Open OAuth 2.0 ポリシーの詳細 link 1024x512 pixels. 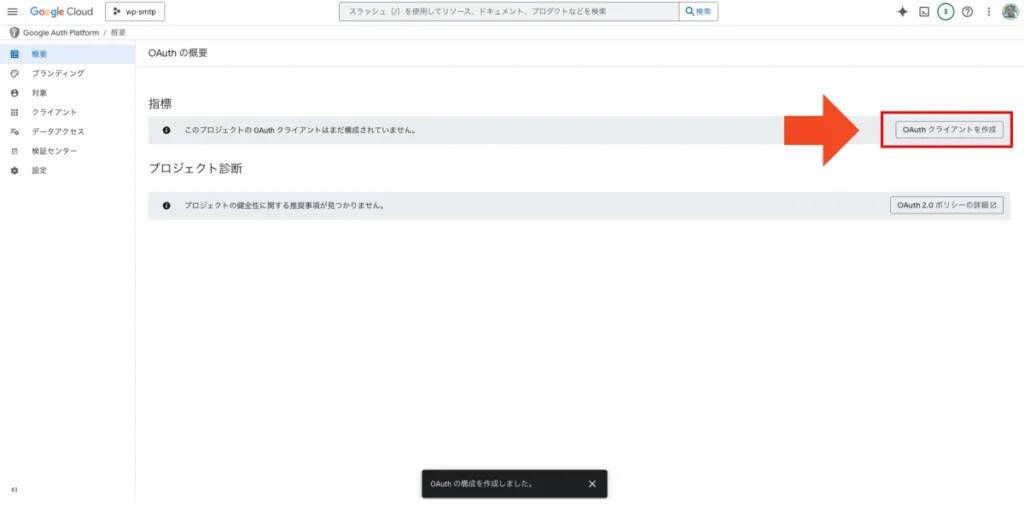point(946,205)
